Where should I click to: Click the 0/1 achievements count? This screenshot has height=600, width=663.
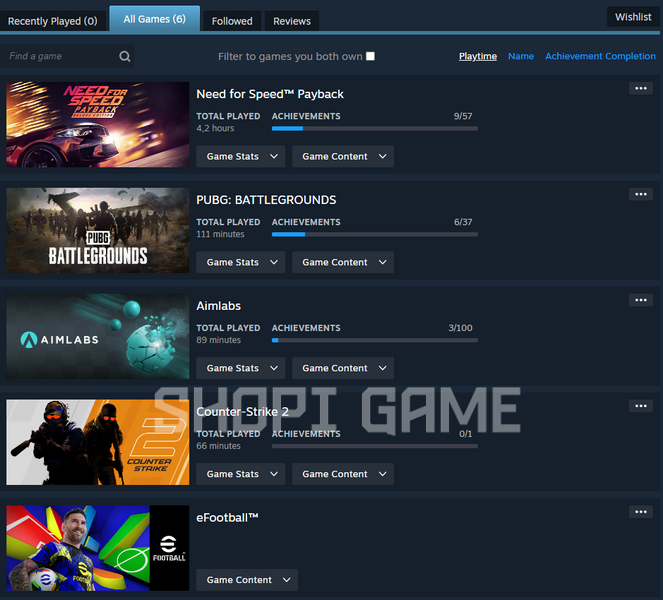(466, 434)
